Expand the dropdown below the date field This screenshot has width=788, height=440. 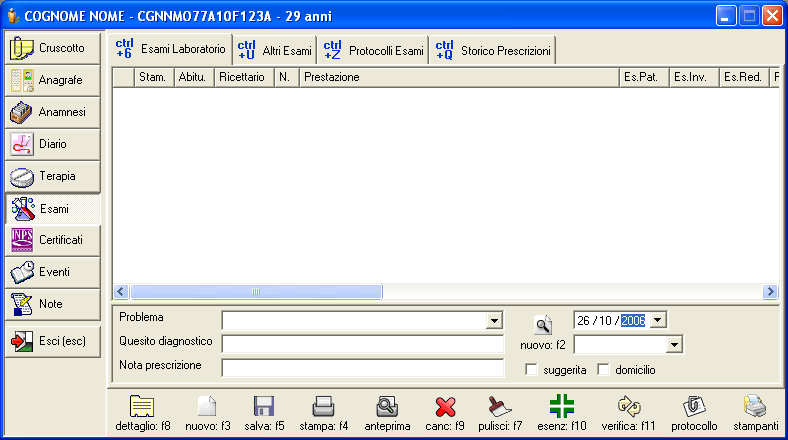pyautogui.click(x=674, y=345)
